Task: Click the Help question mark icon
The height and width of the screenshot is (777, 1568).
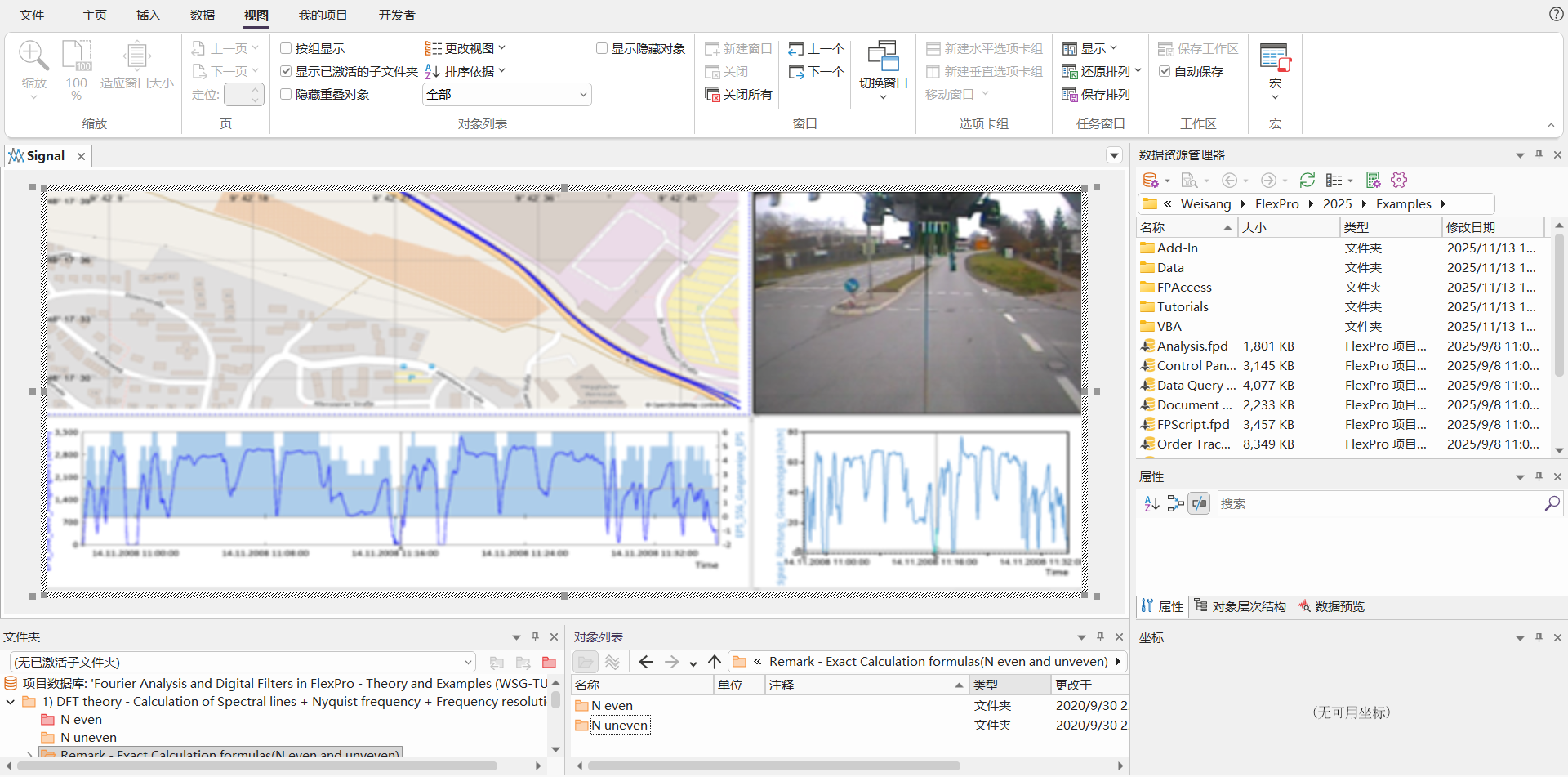Action: (1556, 14)
